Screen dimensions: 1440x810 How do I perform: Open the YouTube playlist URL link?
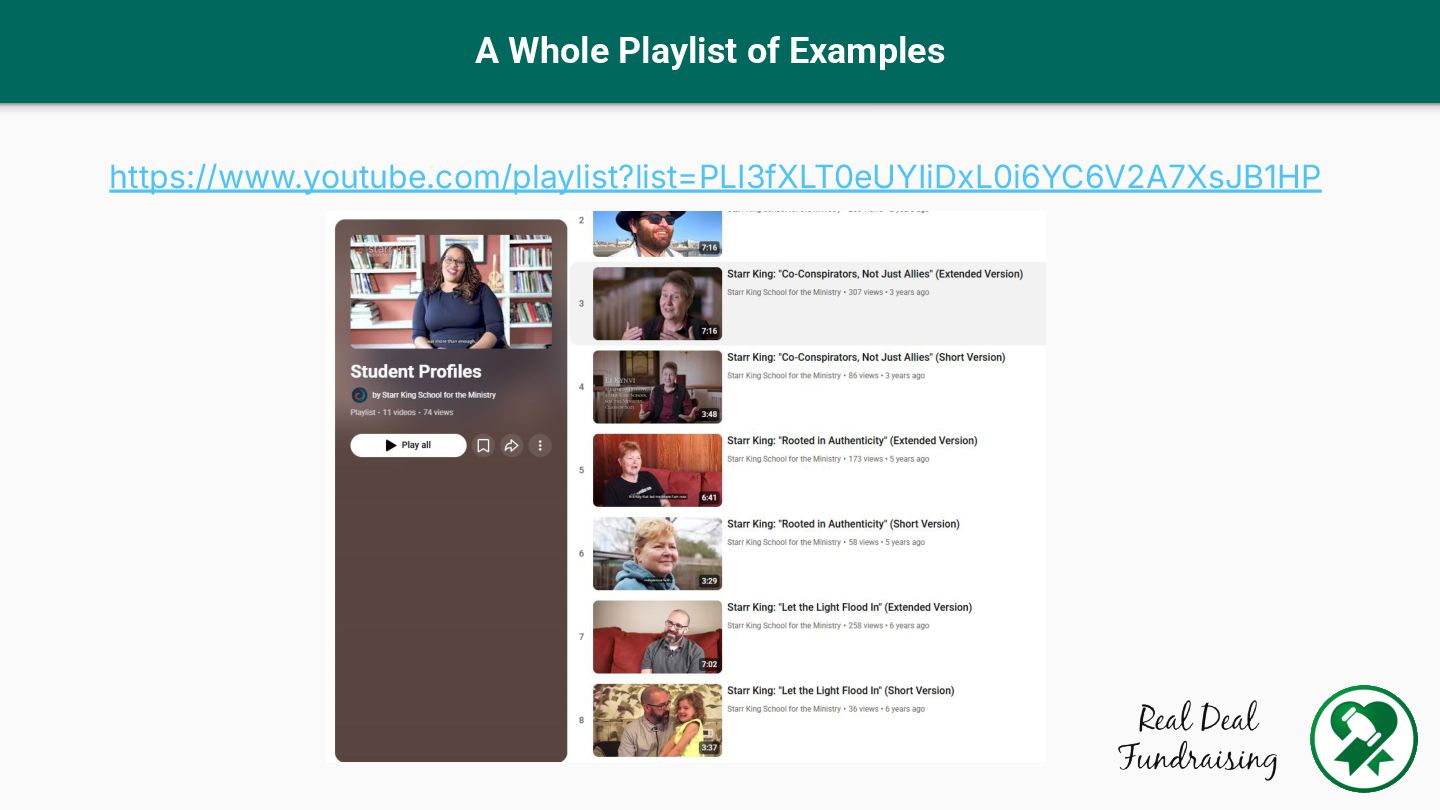coord(715,177)
